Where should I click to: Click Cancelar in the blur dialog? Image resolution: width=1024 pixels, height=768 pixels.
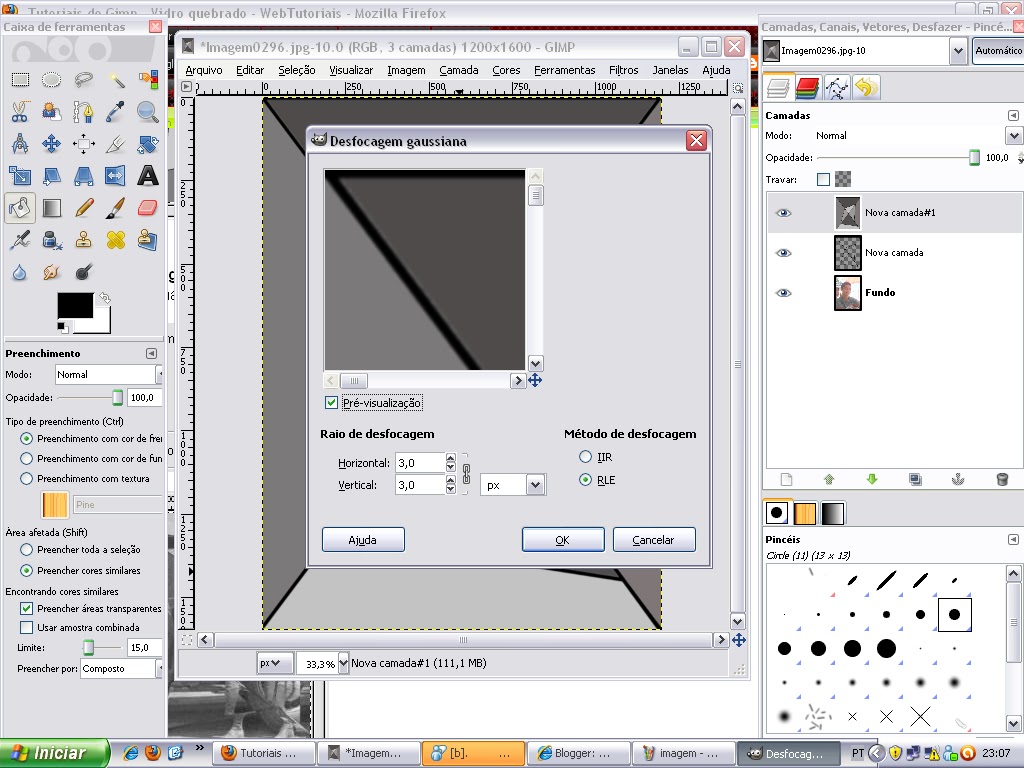pyautogui.click(x=654, y=540)
